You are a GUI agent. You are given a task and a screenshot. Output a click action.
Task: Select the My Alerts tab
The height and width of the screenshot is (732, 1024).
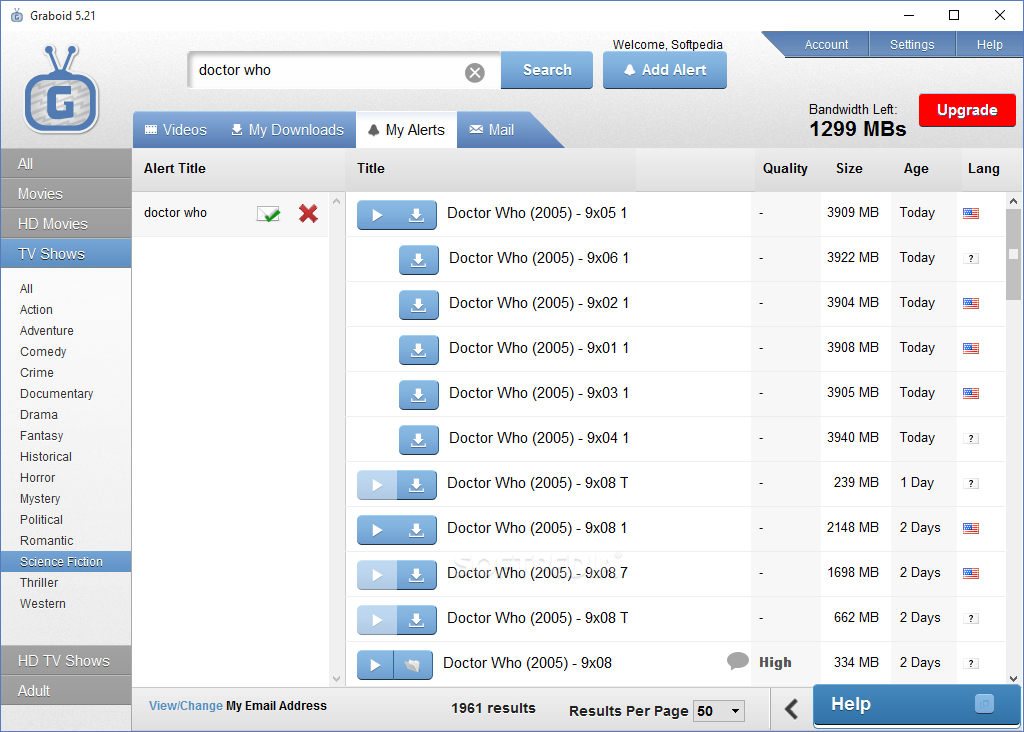click(x=406, y=130)
